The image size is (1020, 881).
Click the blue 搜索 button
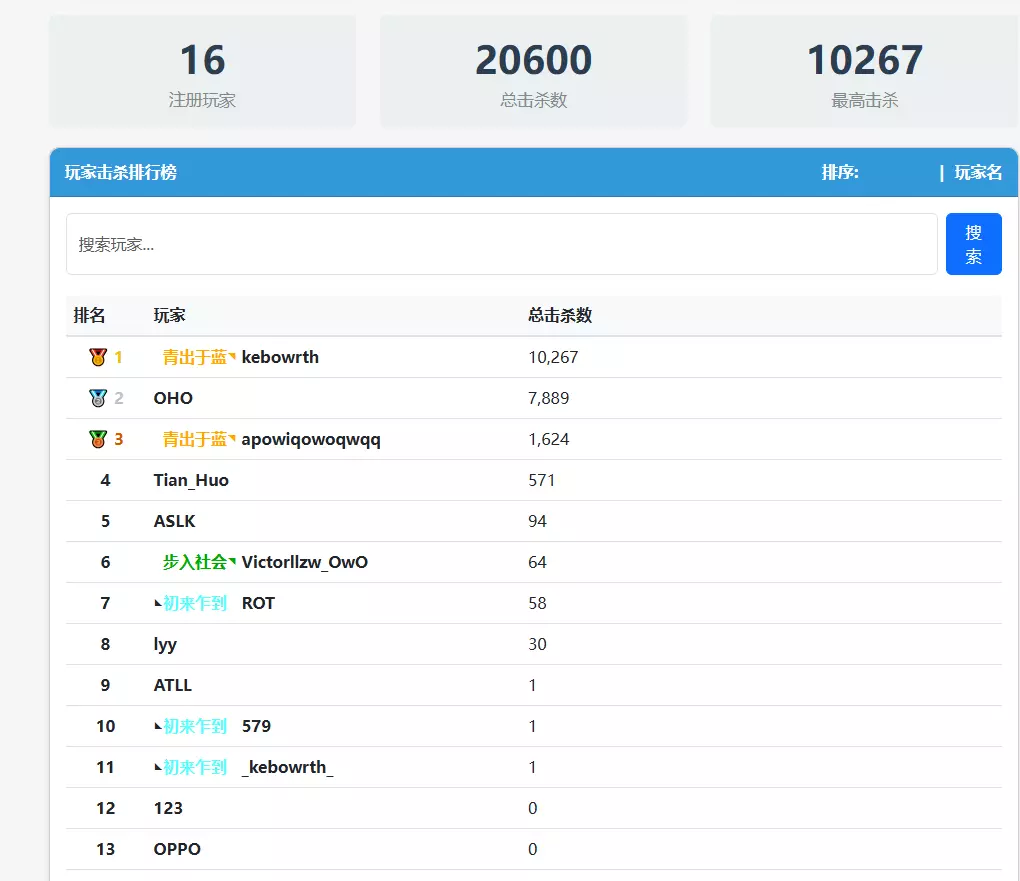coord(973,244)
